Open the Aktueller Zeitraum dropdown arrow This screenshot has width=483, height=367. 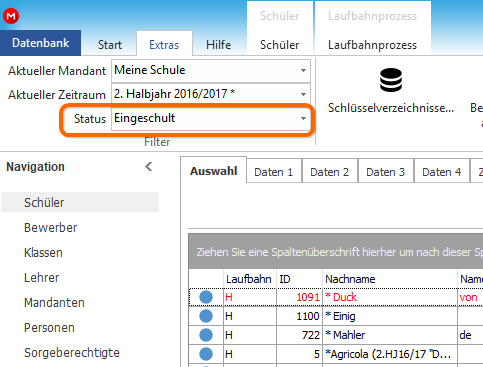(303, 94)
